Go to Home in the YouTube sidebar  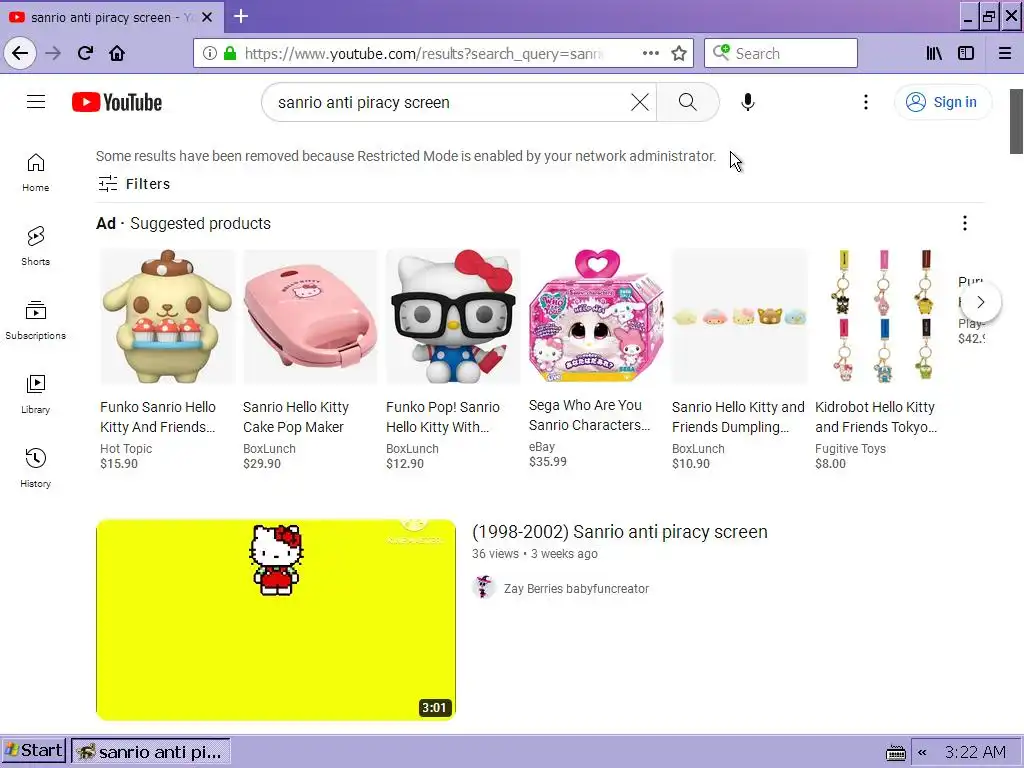[x=35, y=173]
